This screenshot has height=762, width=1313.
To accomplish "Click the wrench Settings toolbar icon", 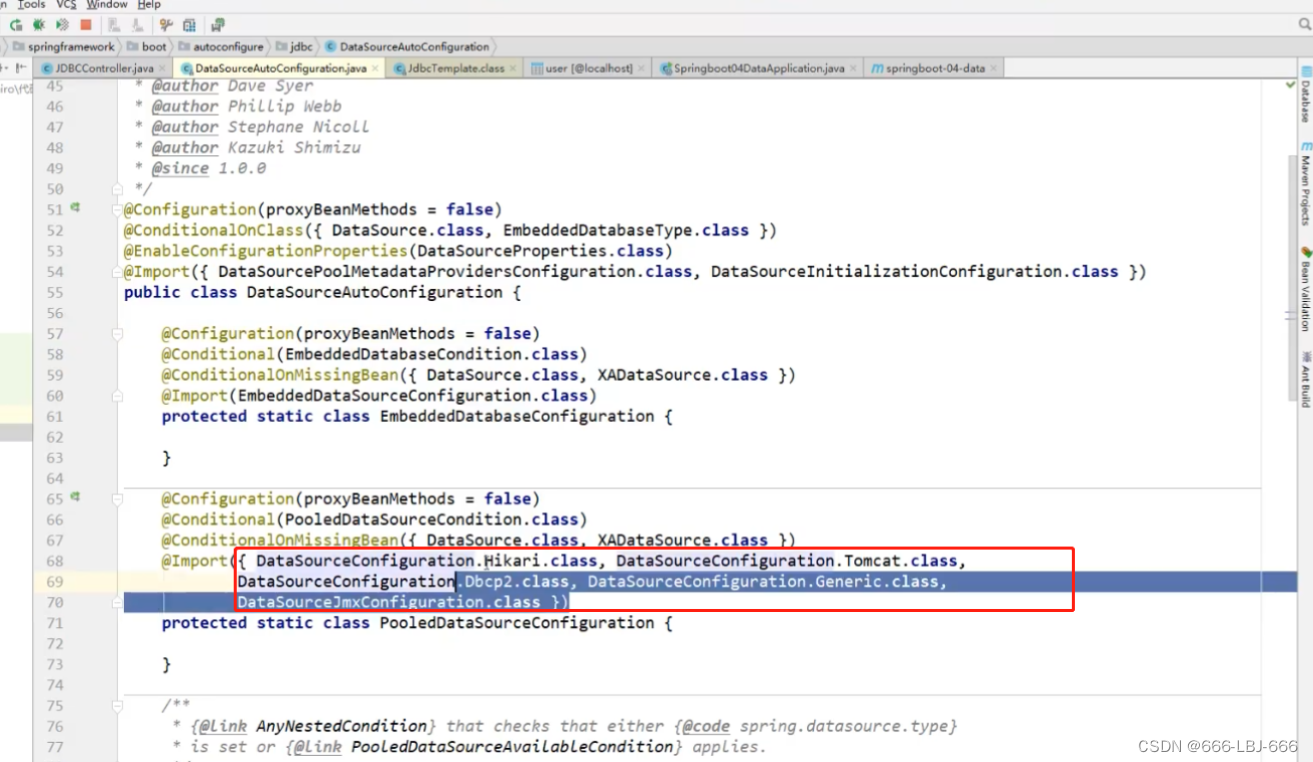I will coord(166,25).
